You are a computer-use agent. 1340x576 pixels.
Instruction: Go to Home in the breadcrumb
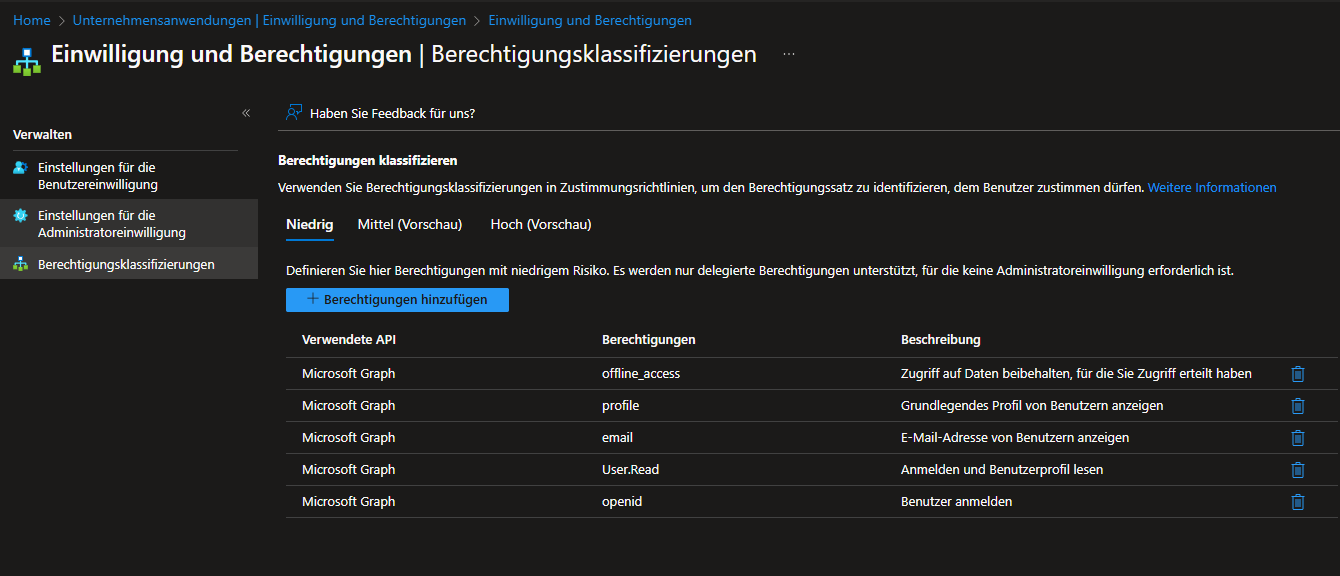31,21
